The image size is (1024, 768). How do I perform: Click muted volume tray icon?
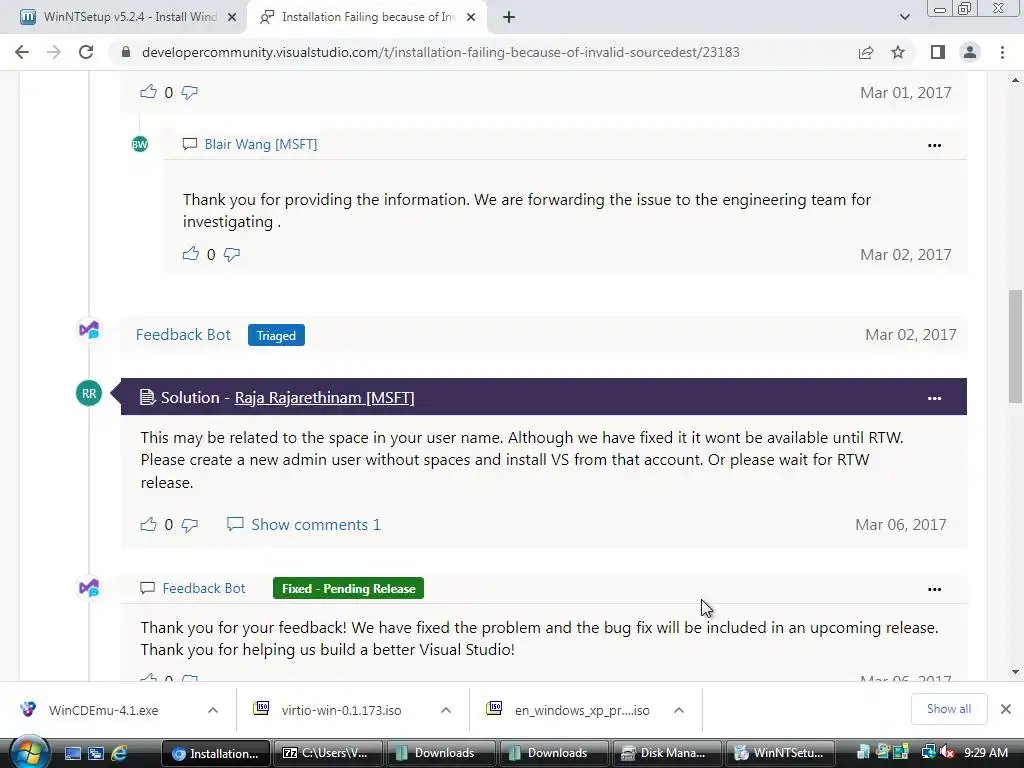pyautogui.click(x=947, y=753)
